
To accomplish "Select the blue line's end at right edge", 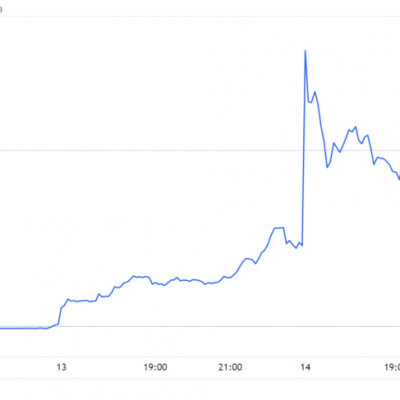I will click(x=399, y=179).
